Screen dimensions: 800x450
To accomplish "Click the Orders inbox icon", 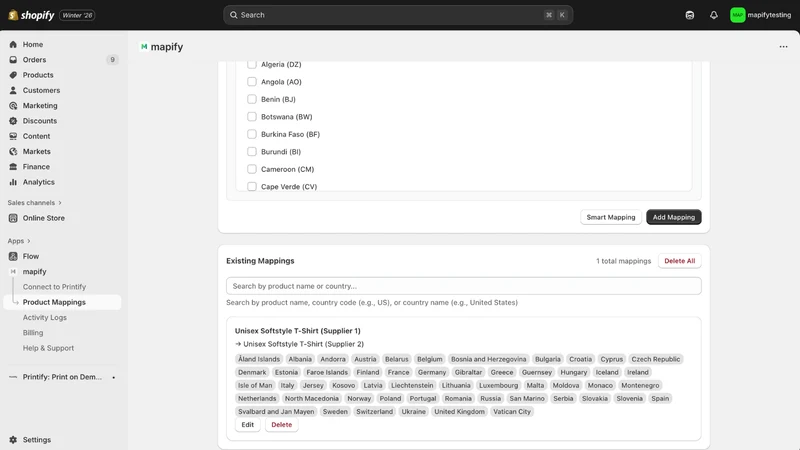I will (13, 60).
